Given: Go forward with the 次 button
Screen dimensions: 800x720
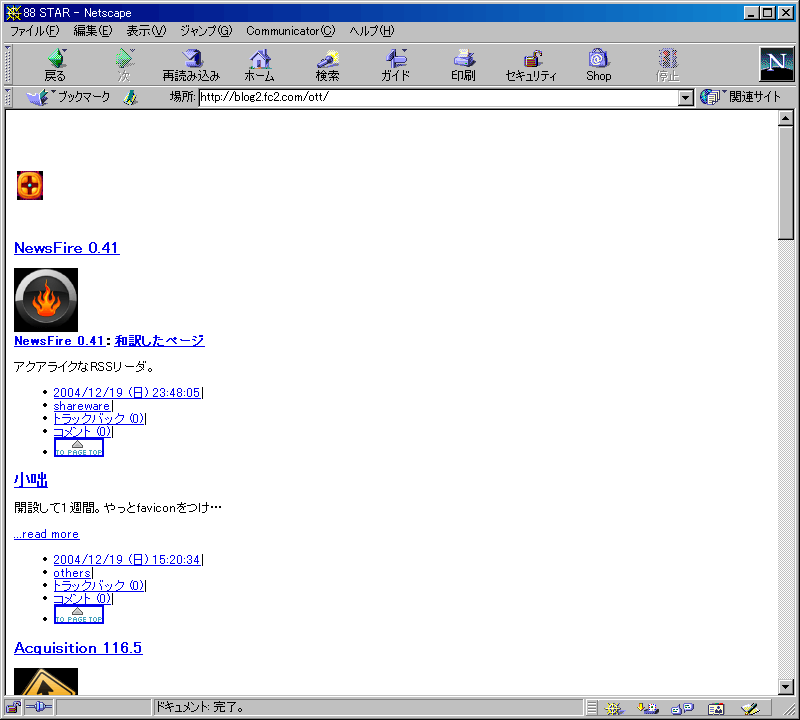Looking at the screenshot, I should click(124, 65).
